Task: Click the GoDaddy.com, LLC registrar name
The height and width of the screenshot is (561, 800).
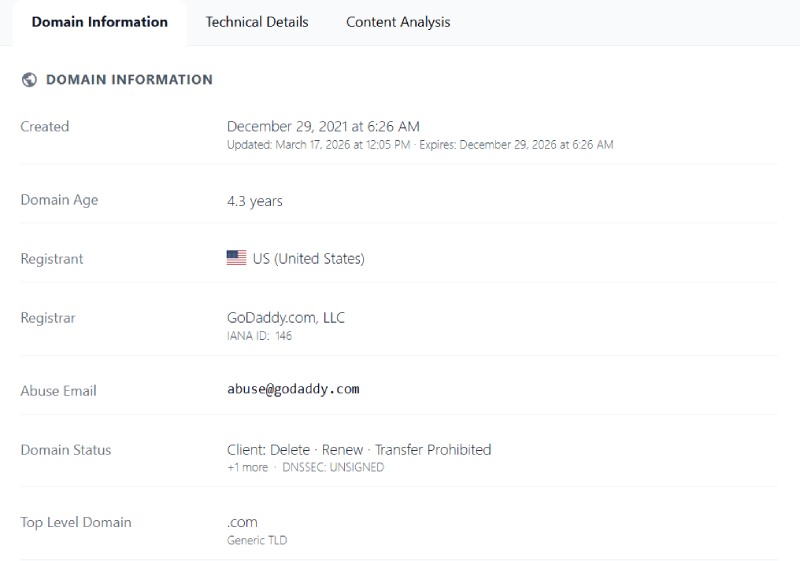Action: click(285, 317)
